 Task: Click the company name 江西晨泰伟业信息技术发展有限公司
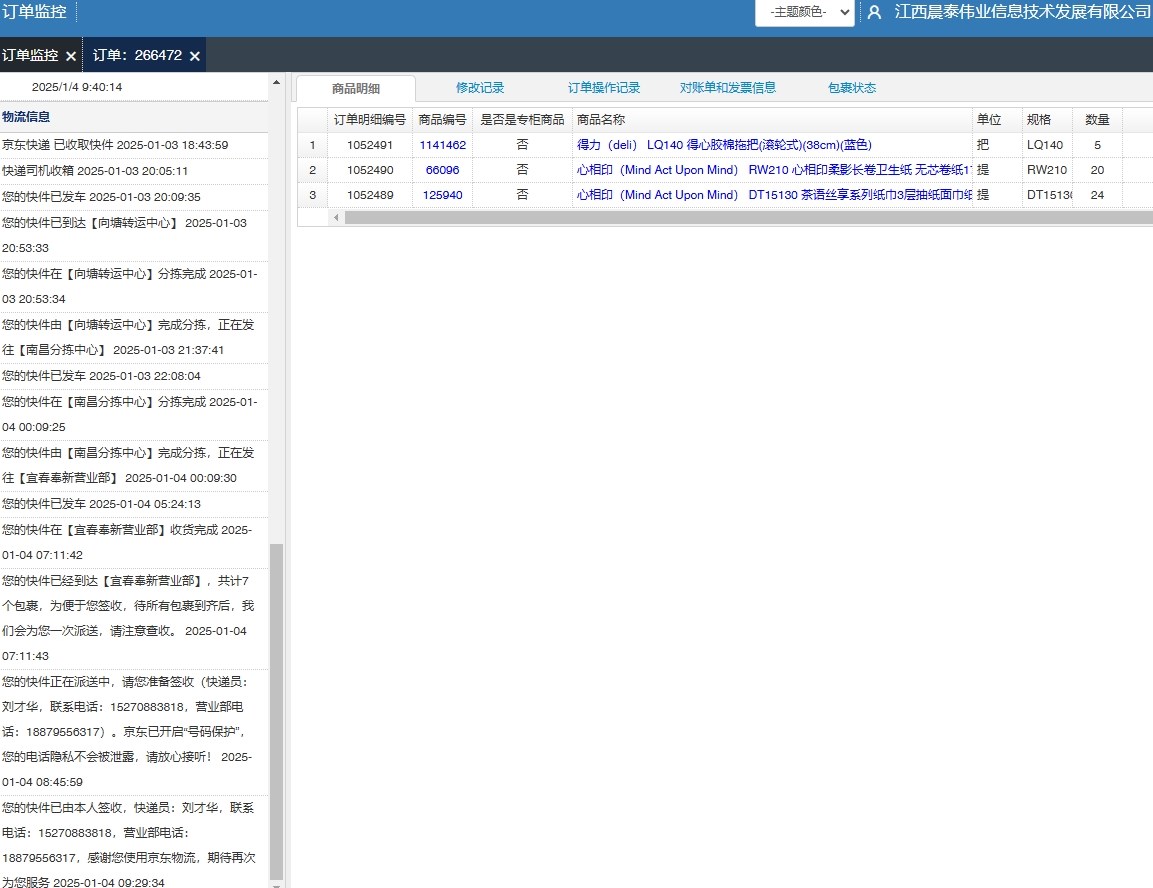(x=1022, y=12)
